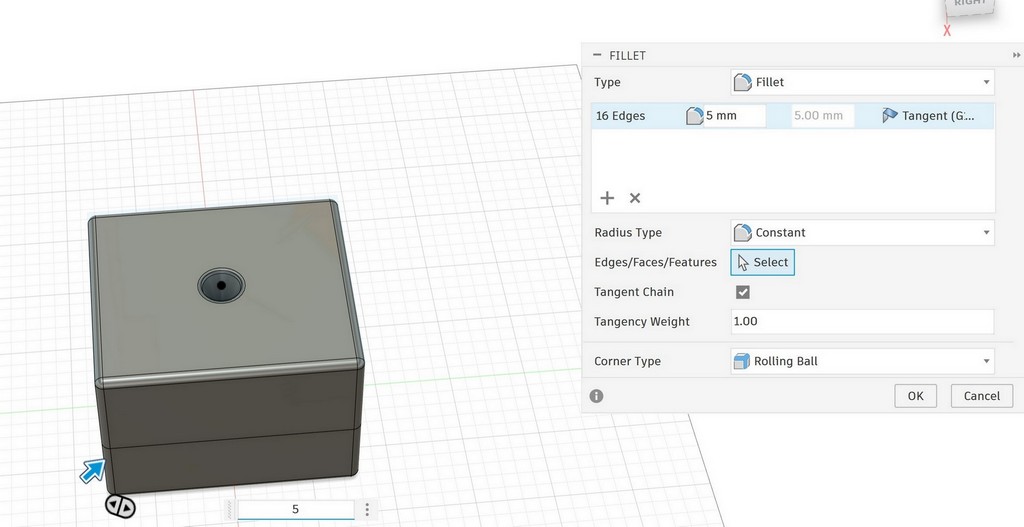
Task: Click the info icon in the dialog footer
Action: (x=596, y=396)
